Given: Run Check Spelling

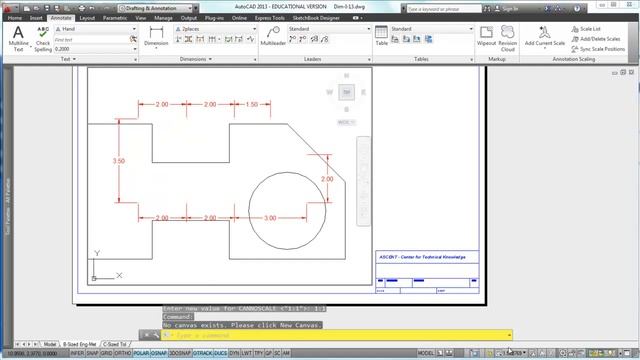Looking at the screenshot, I should 43,39.
